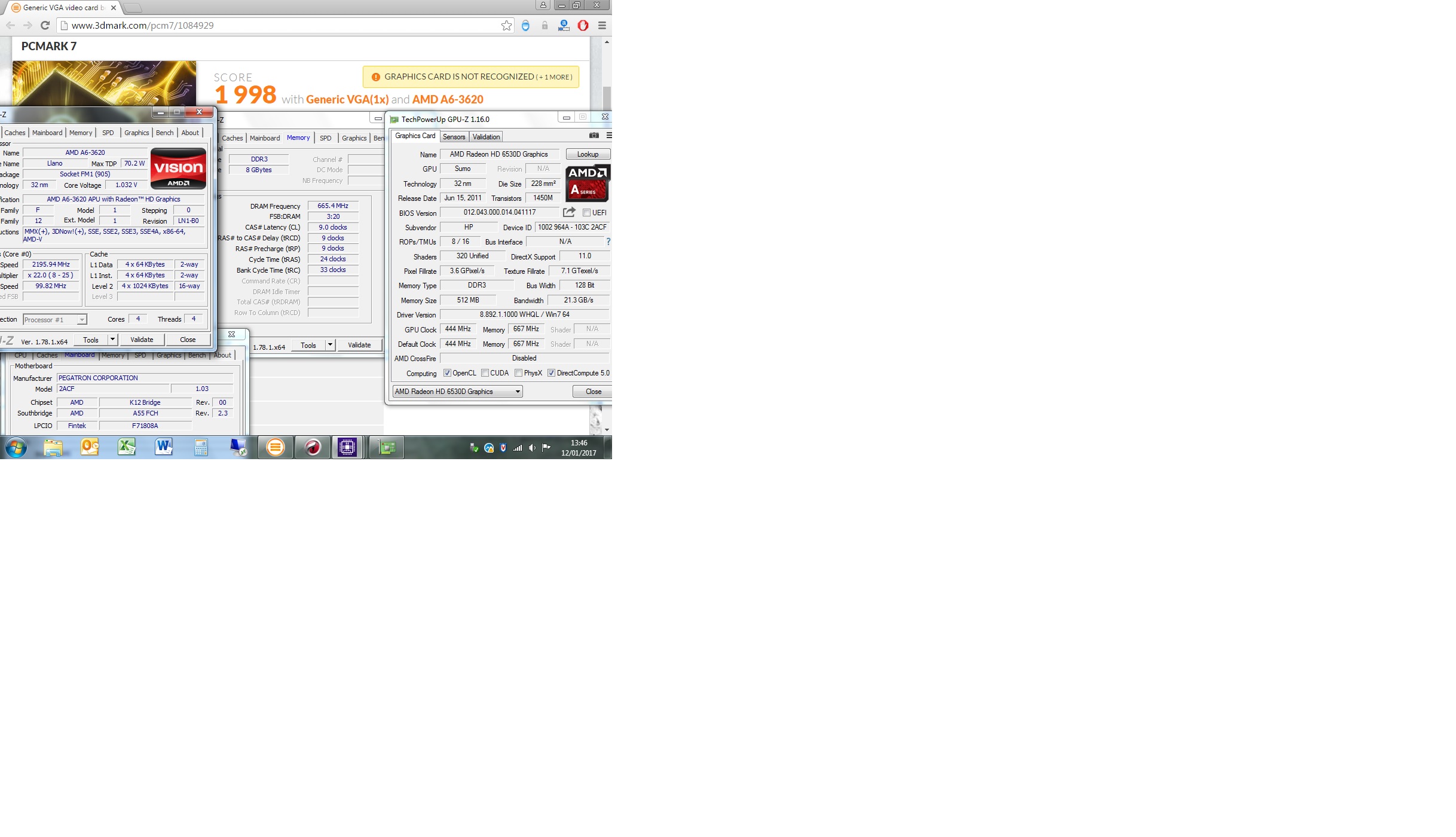Take GPU-Z screenshot with camera icon
1456x837 pixels.
pos(594,136)
